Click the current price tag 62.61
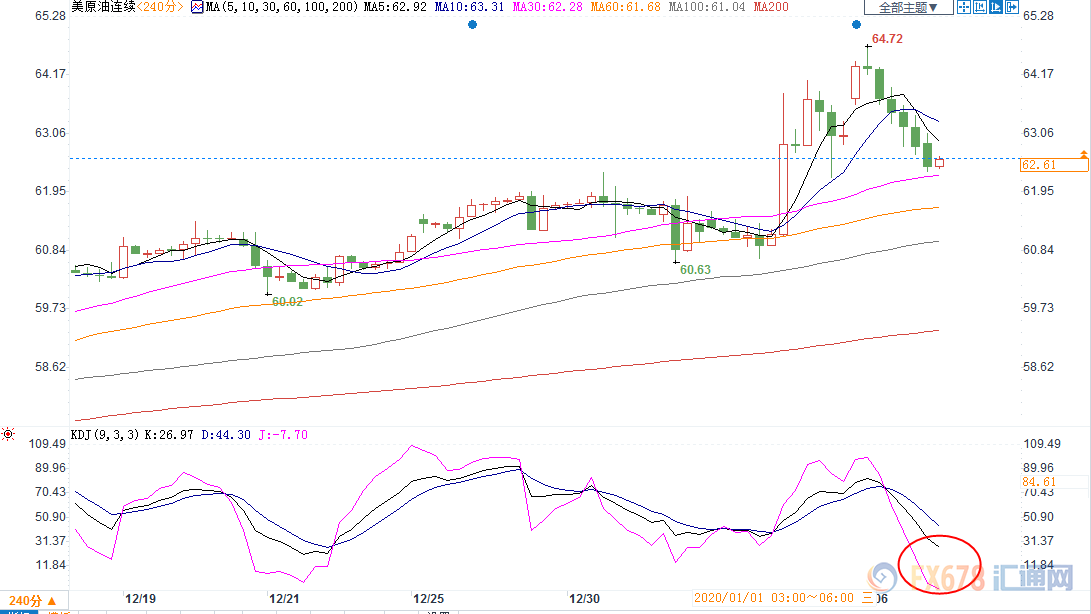 pyautogui.click(x=1038, y=165)
